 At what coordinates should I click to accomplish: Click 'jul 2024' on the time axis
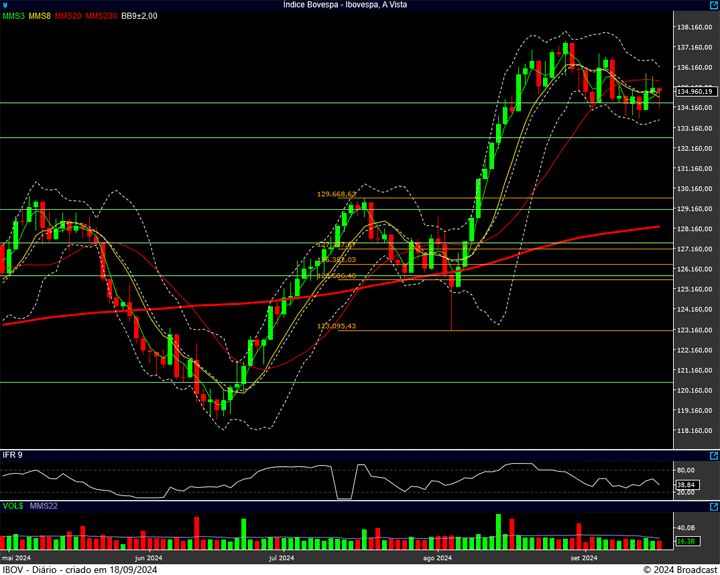pos(282,558)
